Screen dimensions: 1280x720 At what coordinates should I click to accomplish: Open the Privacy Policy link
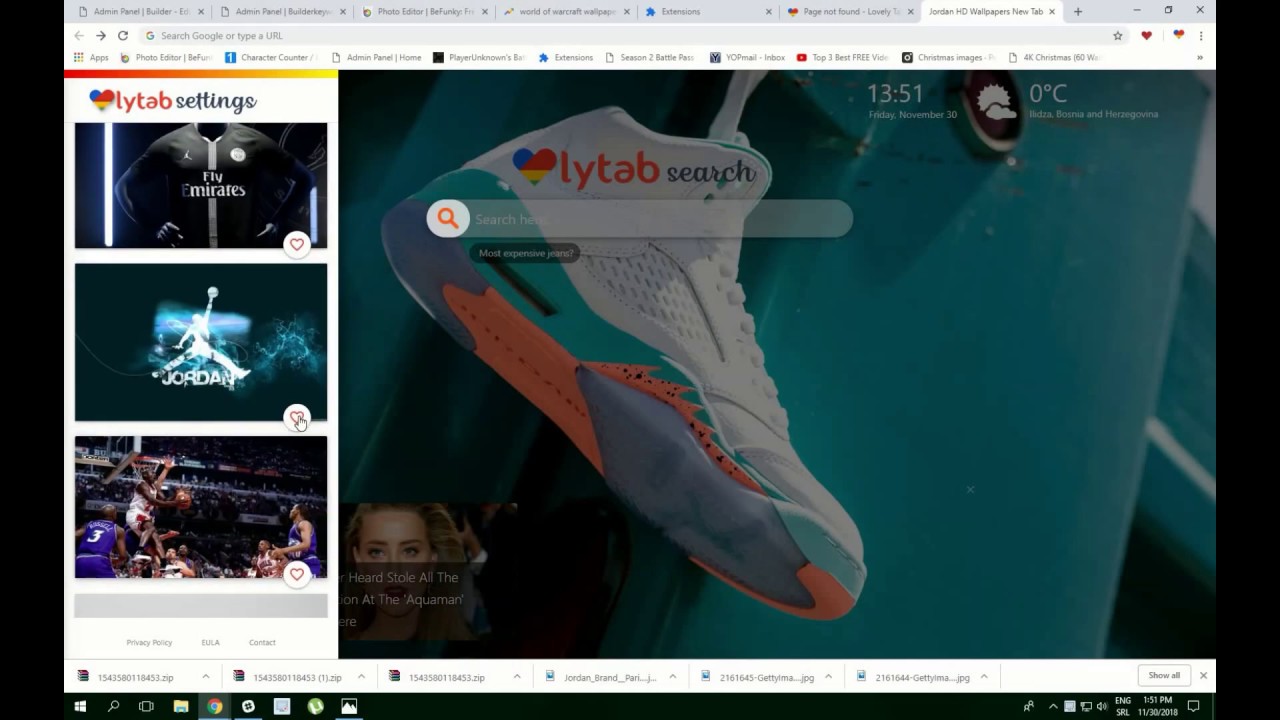(x=149, y=642)
